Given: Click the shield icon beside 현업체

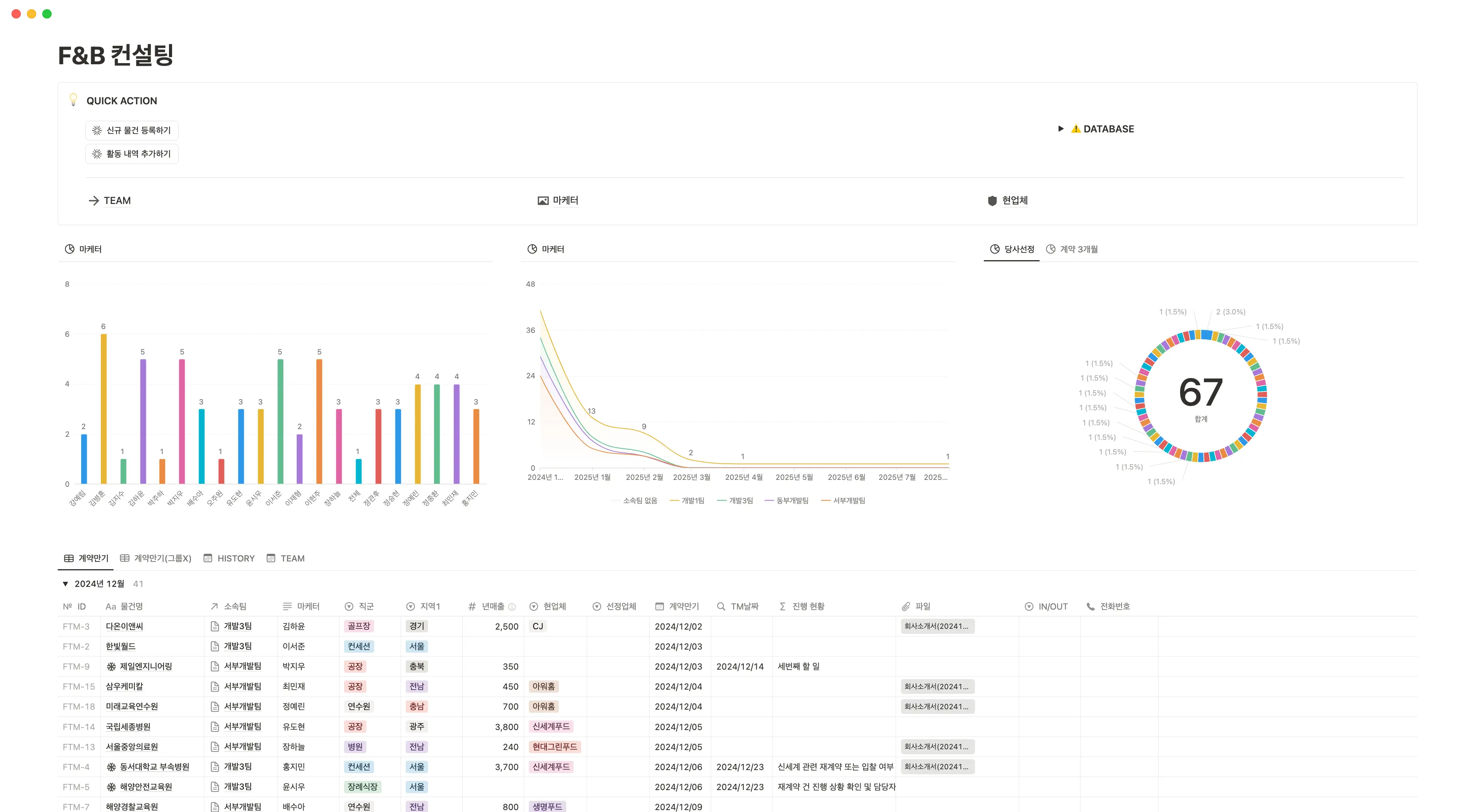Looking at the screenshot, I should point(992,200).
